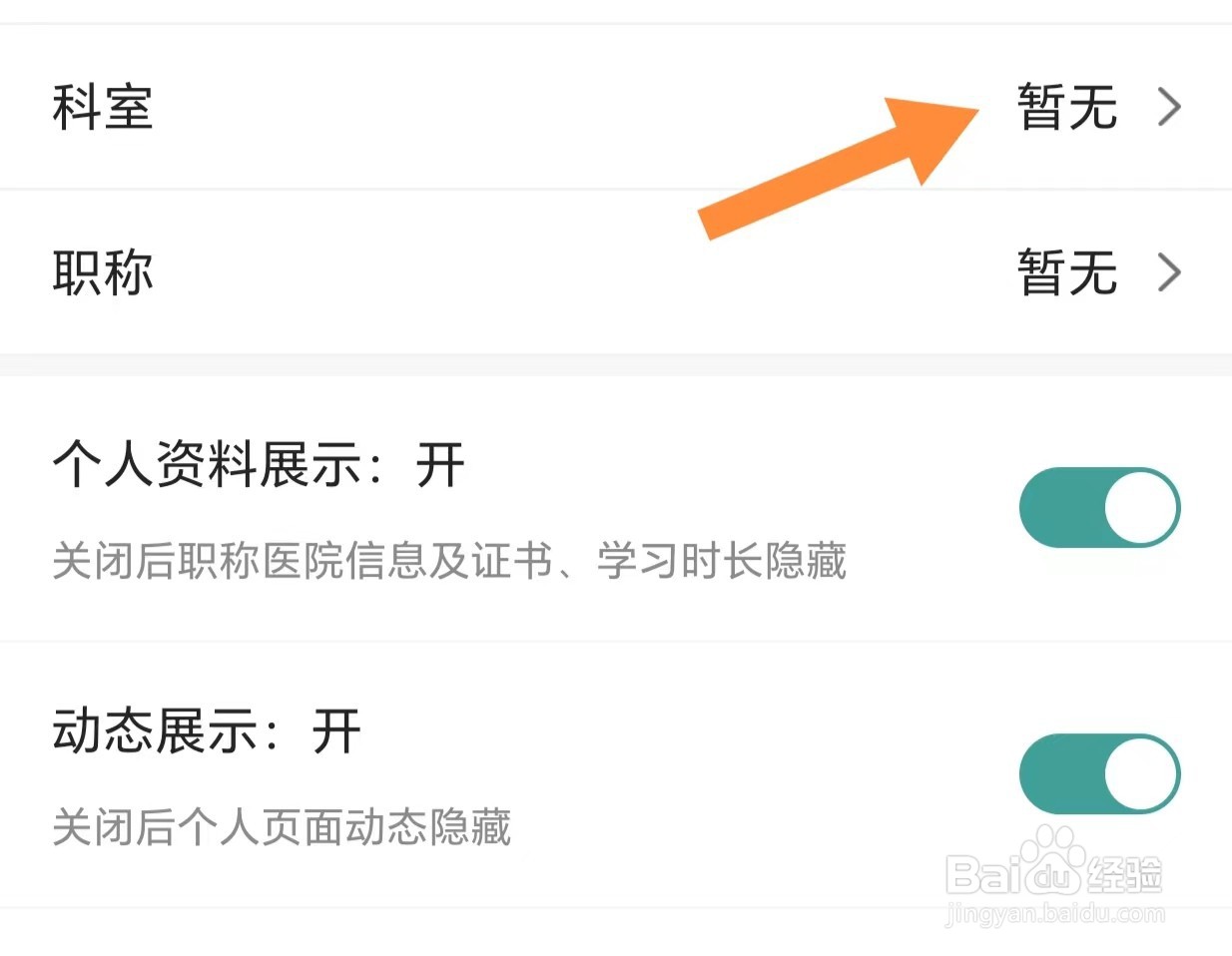1232x956 pixels.
Task: Click the 个人资料展示：开 heading text
Action: tap(259, 465)
